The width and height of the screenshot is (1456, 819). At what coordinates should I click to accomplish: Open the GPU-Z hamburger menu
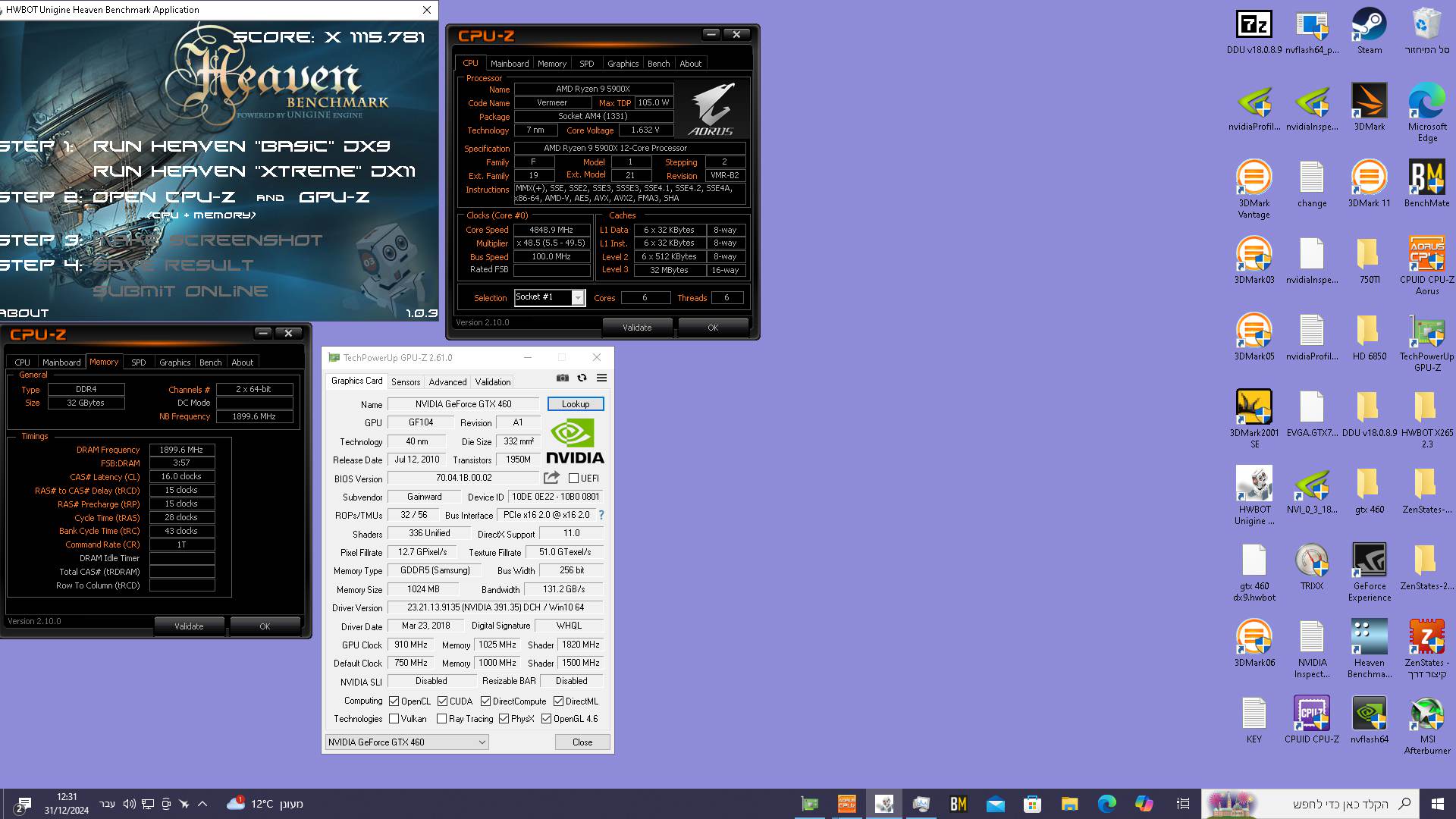pyautogui.click(x=601, y=378)
